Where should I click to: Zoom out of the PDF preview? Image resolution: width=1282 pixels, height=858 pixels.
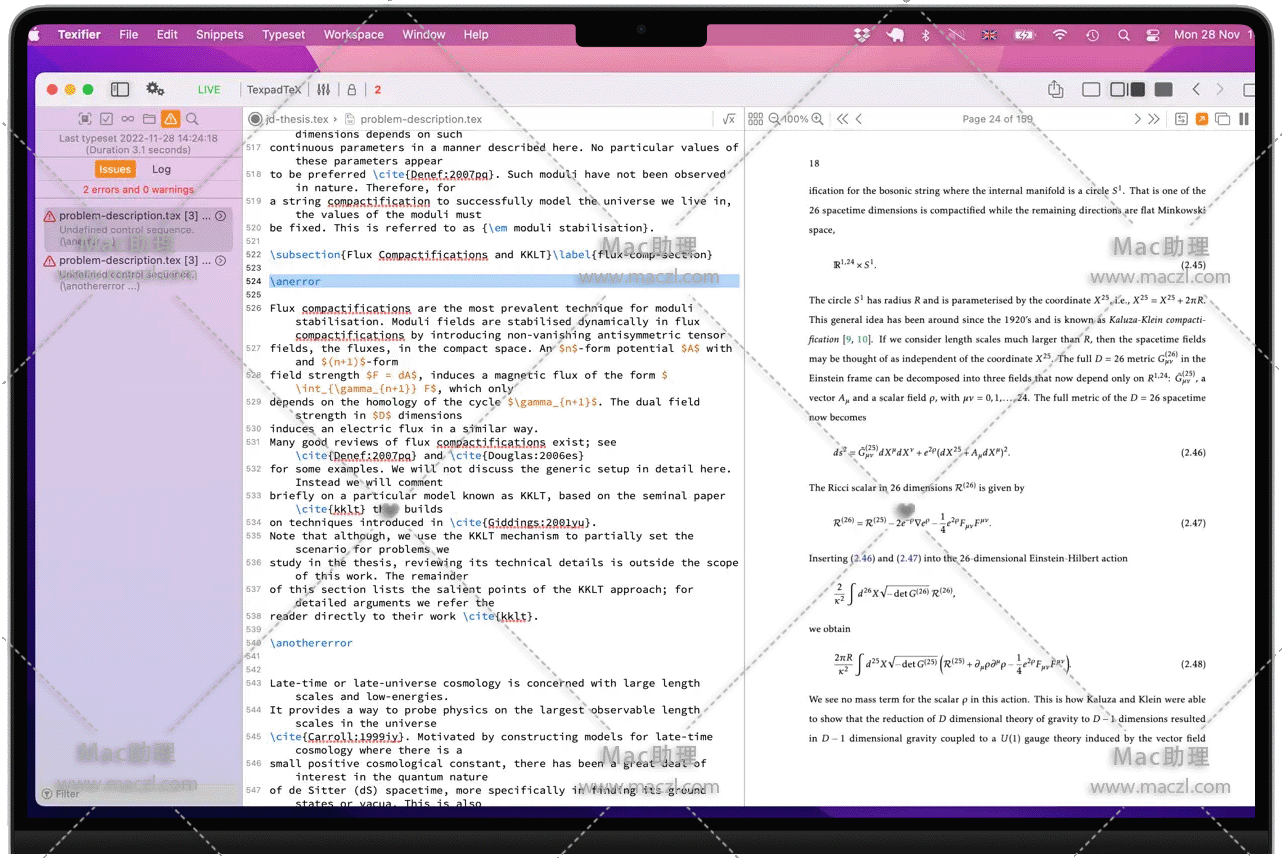click(774, 119)
